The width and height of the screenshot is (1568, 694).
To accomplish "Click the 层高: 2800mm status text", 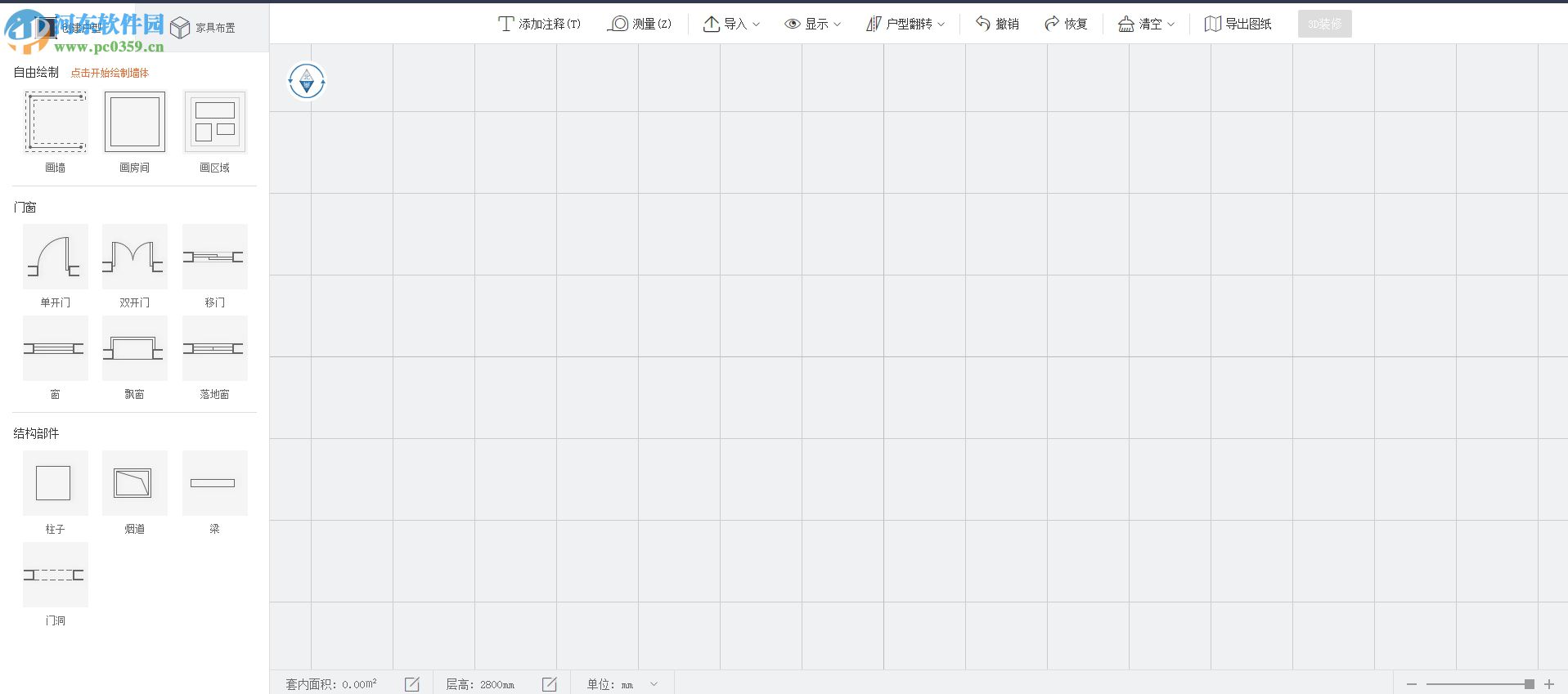I will coord(480,684).
